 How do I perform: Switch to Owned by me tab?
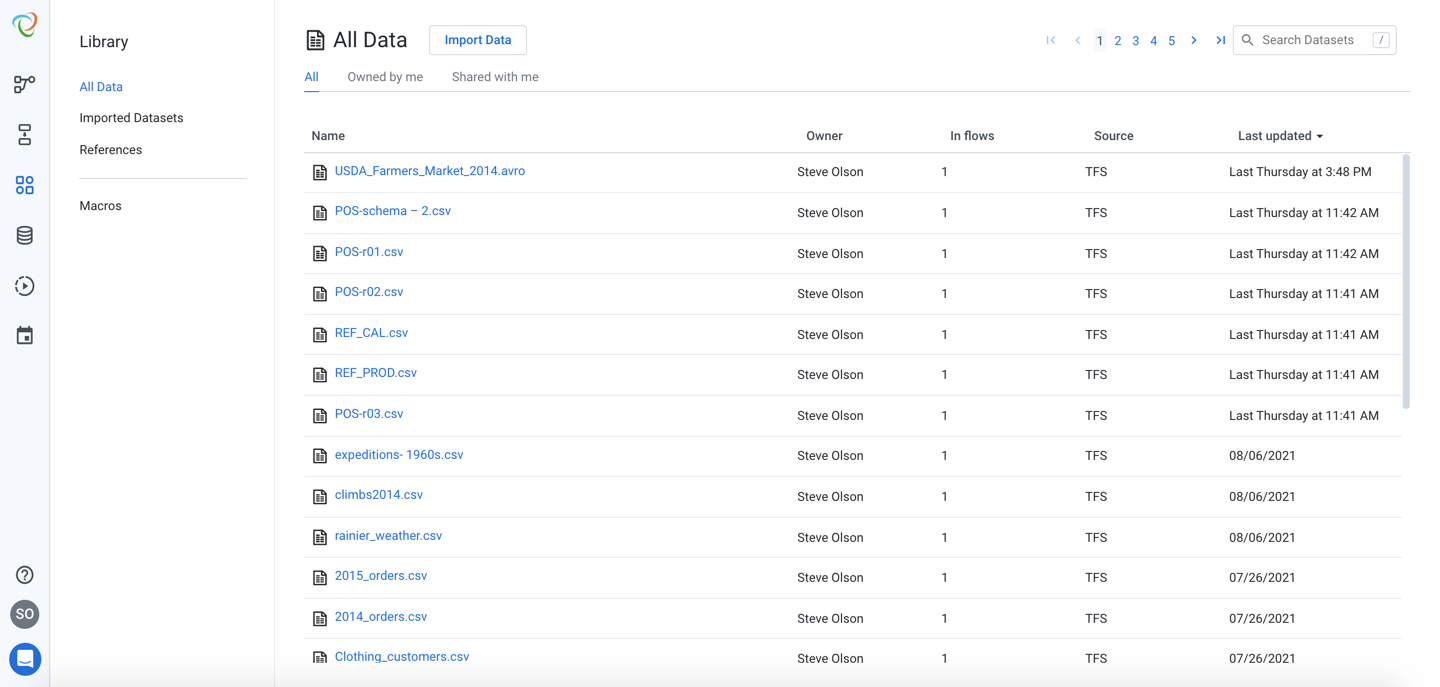coord(385,77)
